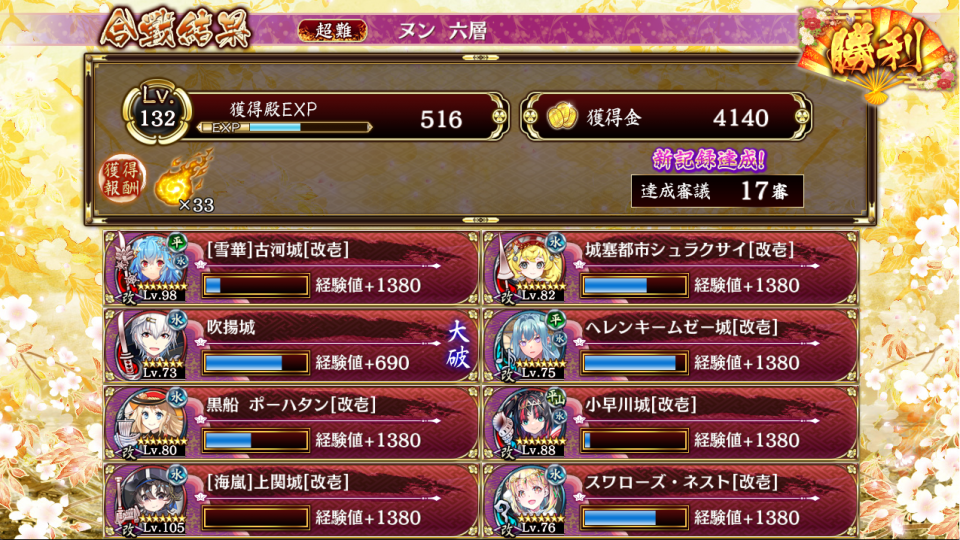This screenshot has height=540, width=960.
Task: Click the flame reward item icon
Action: [182, 179]
